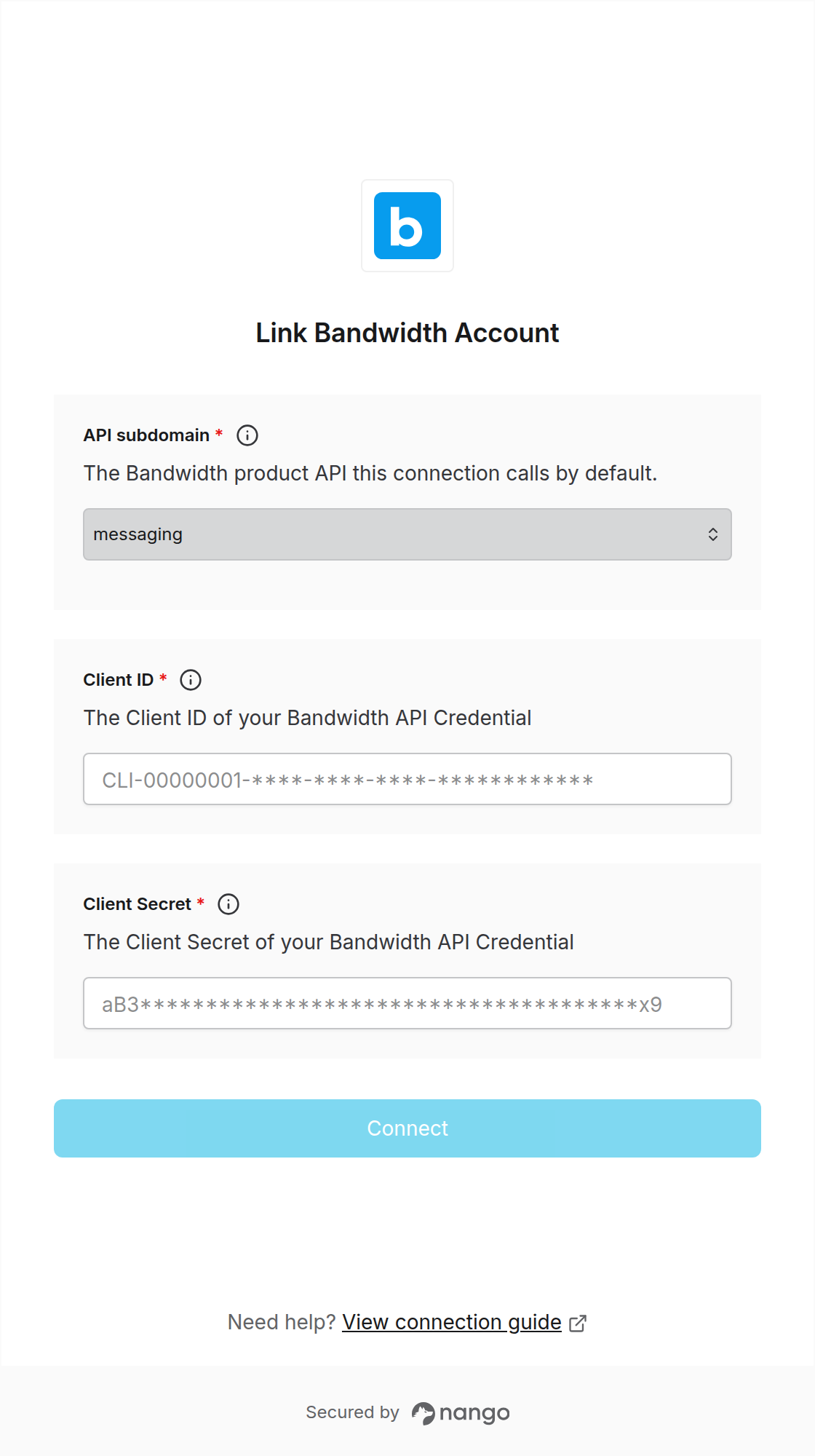Focus the Client Secret input field
Screen dimensions: 815x1456
[407, 1003]
